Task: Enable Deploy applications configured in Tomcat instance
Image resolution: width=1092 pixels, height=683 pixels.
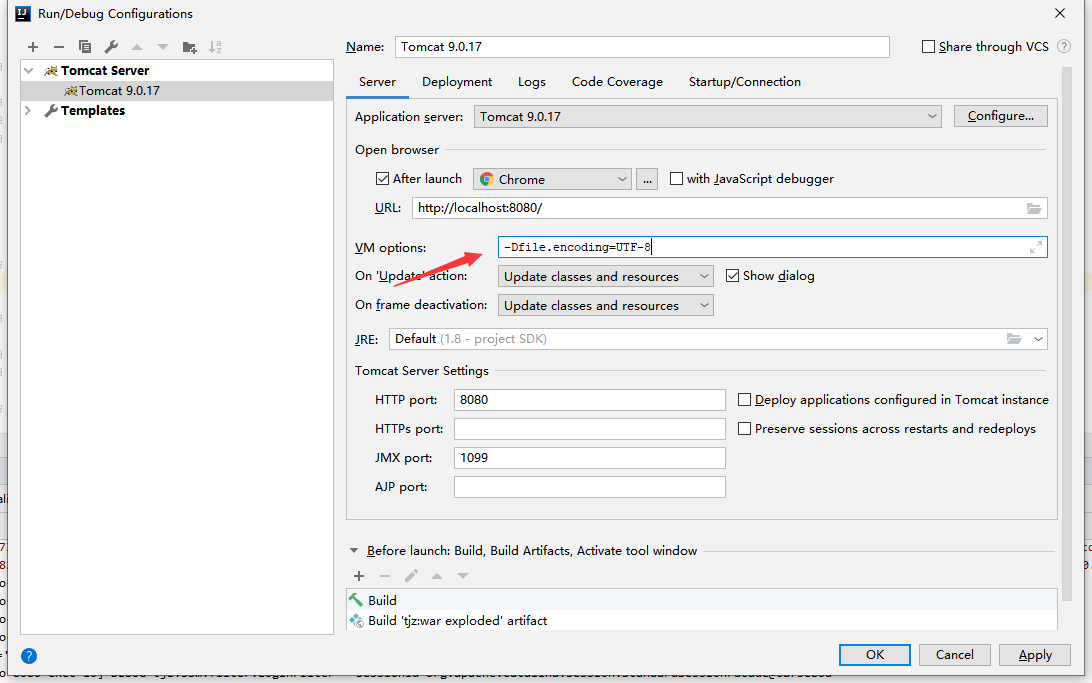Action: [744, 400]
